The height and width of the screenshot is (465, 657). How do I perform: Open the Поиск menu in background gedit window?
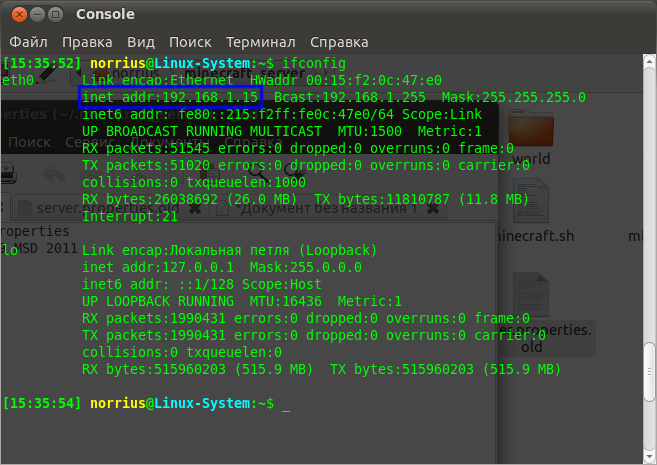29,142
